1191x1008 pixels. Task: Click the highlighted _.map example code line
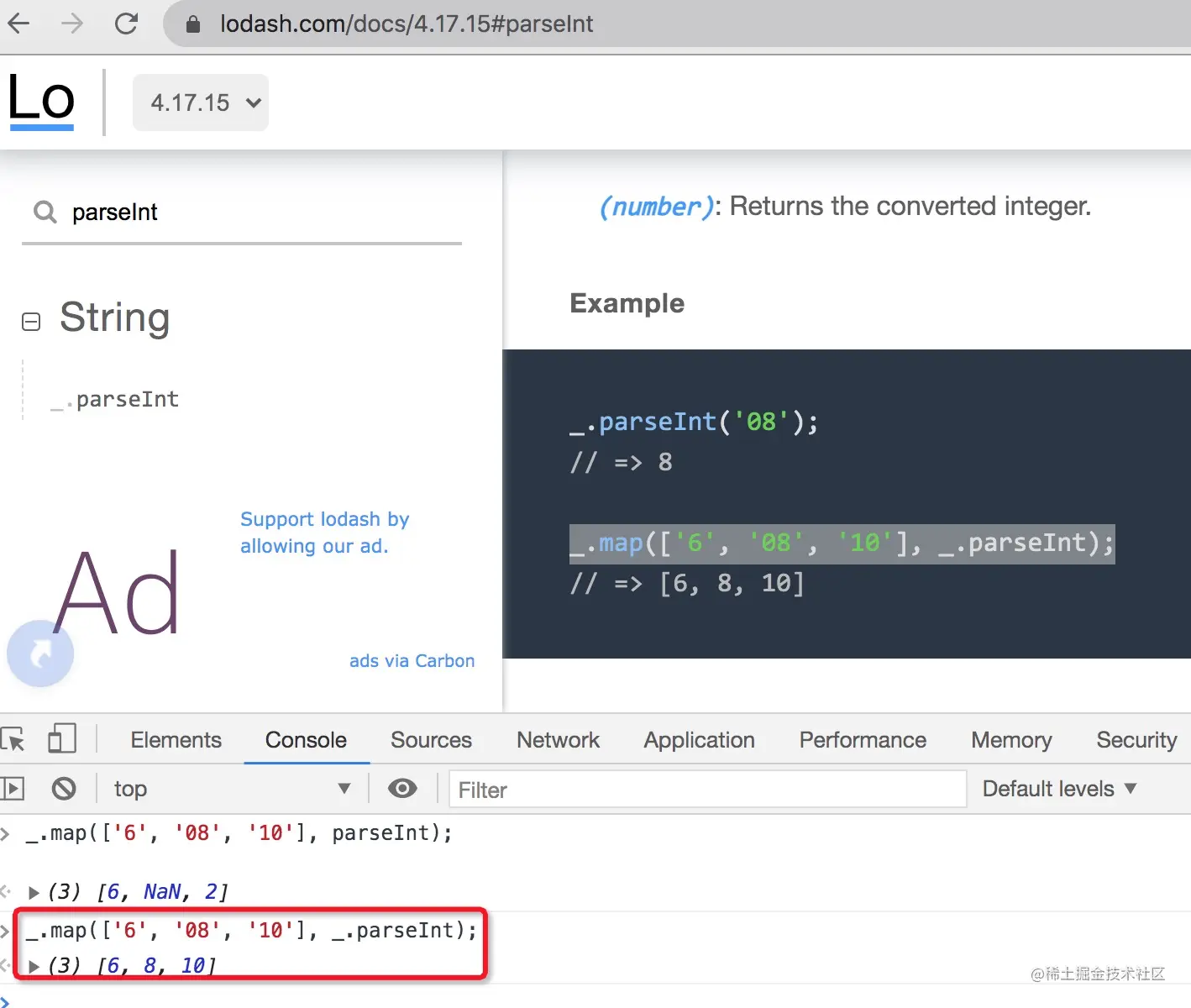click(842, 543)
